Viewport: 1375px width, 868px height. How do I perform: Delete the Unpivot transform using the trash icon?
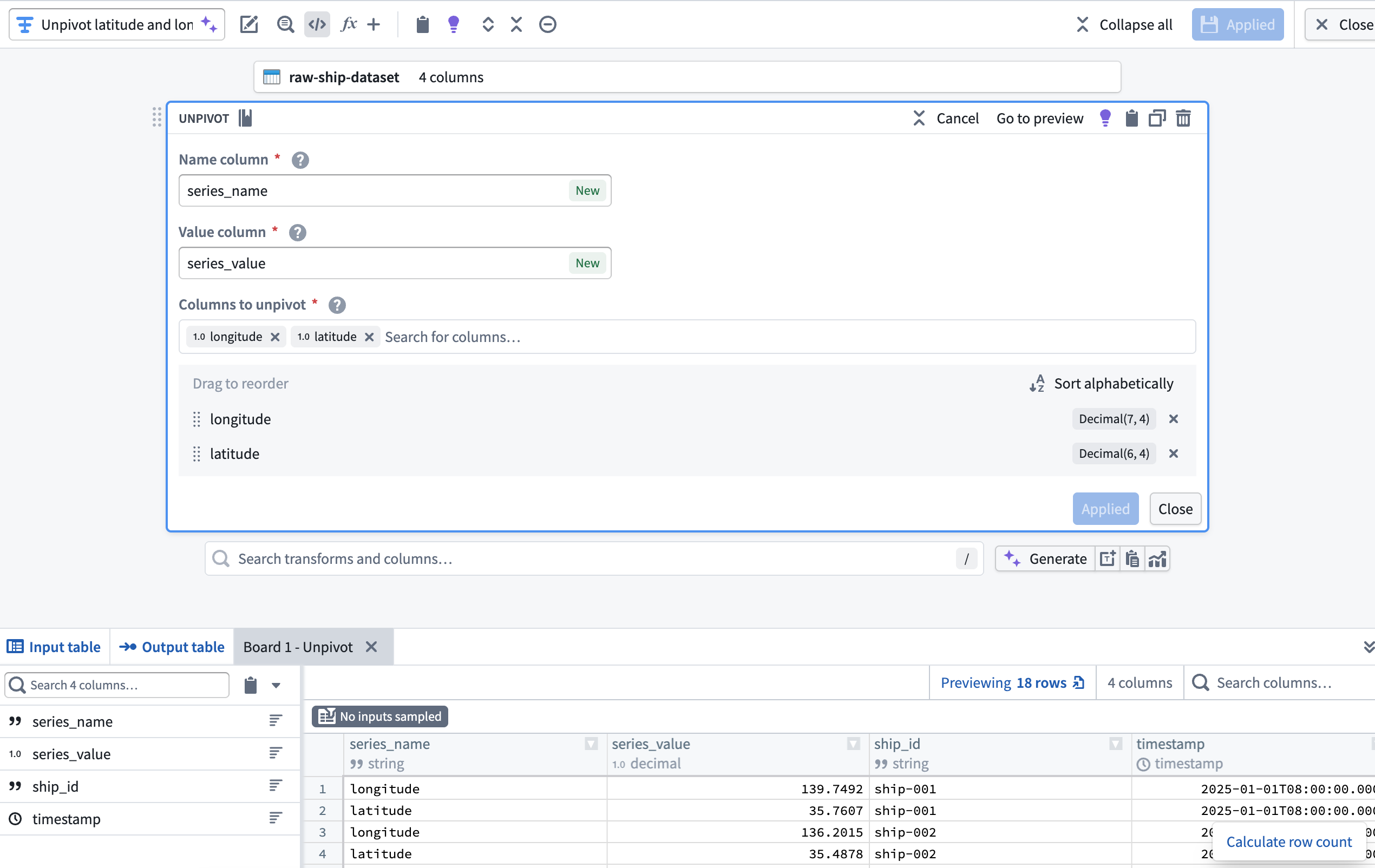[1183, 118]
